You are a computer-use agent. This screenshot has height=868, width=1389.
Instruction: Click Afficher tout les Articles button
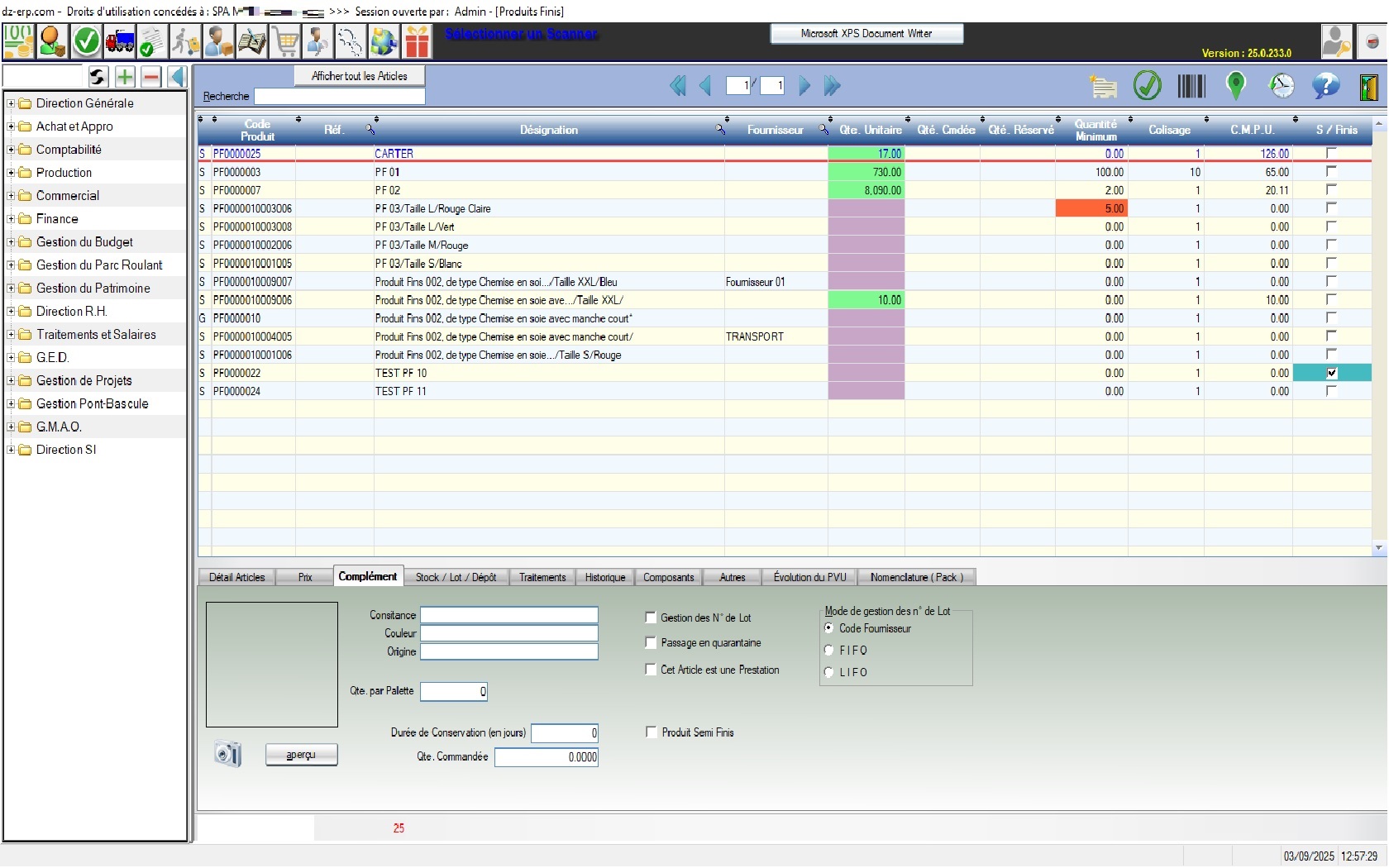pyautogui.click(x=359, y=76)
